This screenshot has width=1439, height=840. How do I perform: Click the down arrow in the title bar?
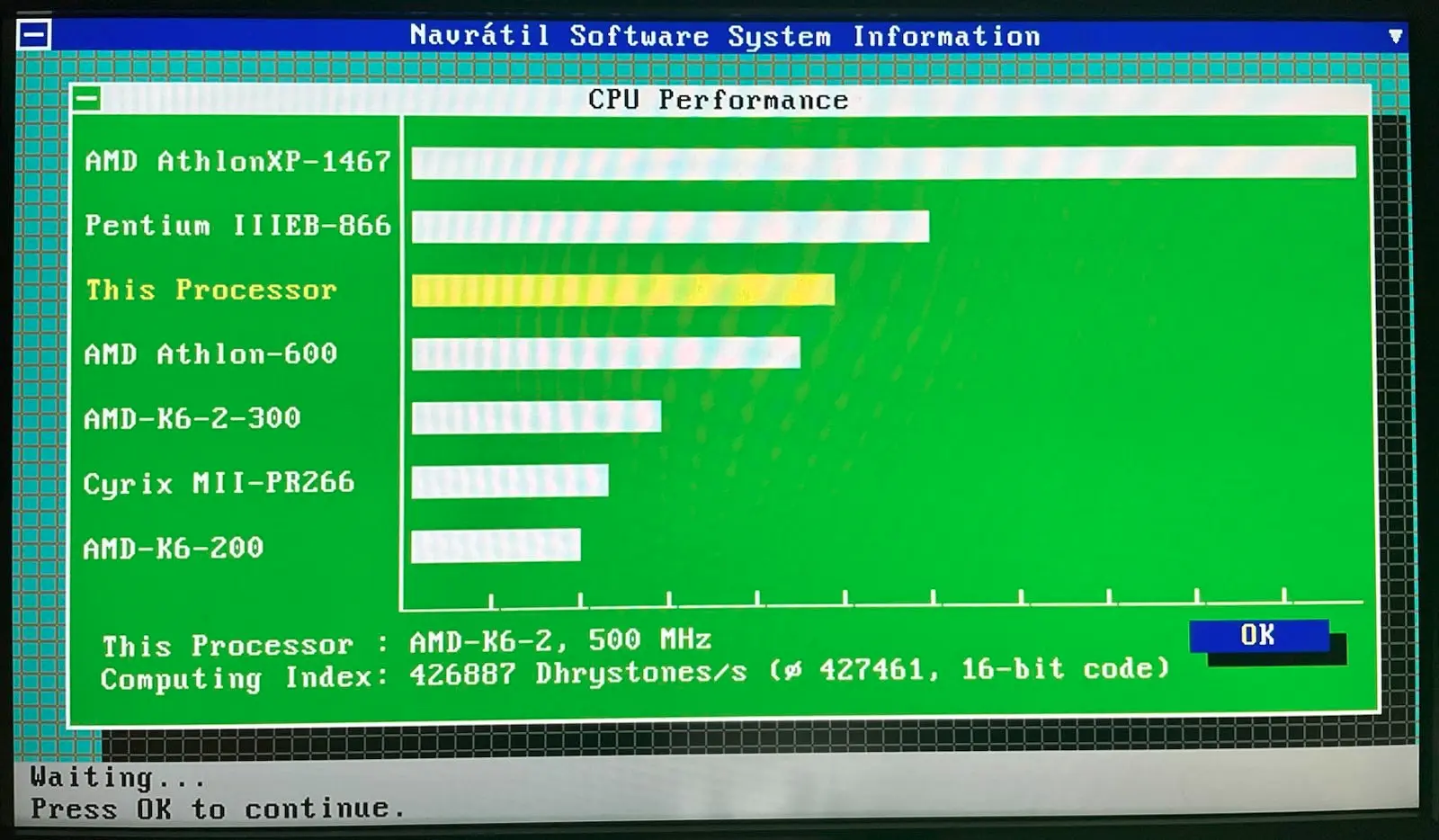click(x=1395, y=36)
